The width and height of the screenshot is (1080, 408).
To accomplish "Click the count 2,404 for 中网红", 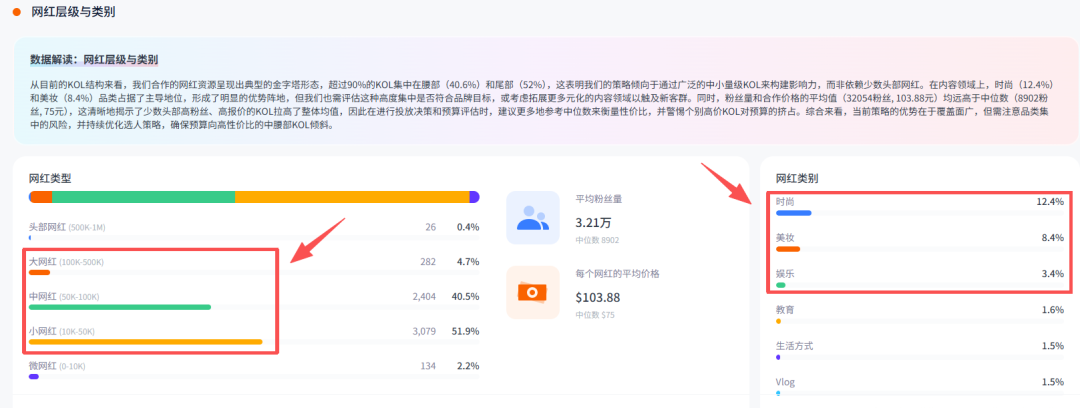I will tap(424, 296).
